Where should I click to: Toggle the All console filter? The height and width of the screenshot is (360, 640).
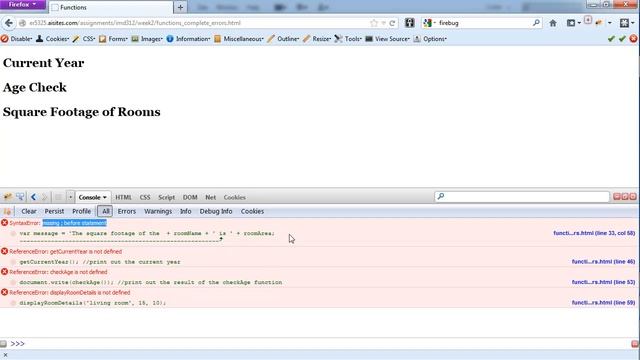pyautogui.click(x=105, y=211)
